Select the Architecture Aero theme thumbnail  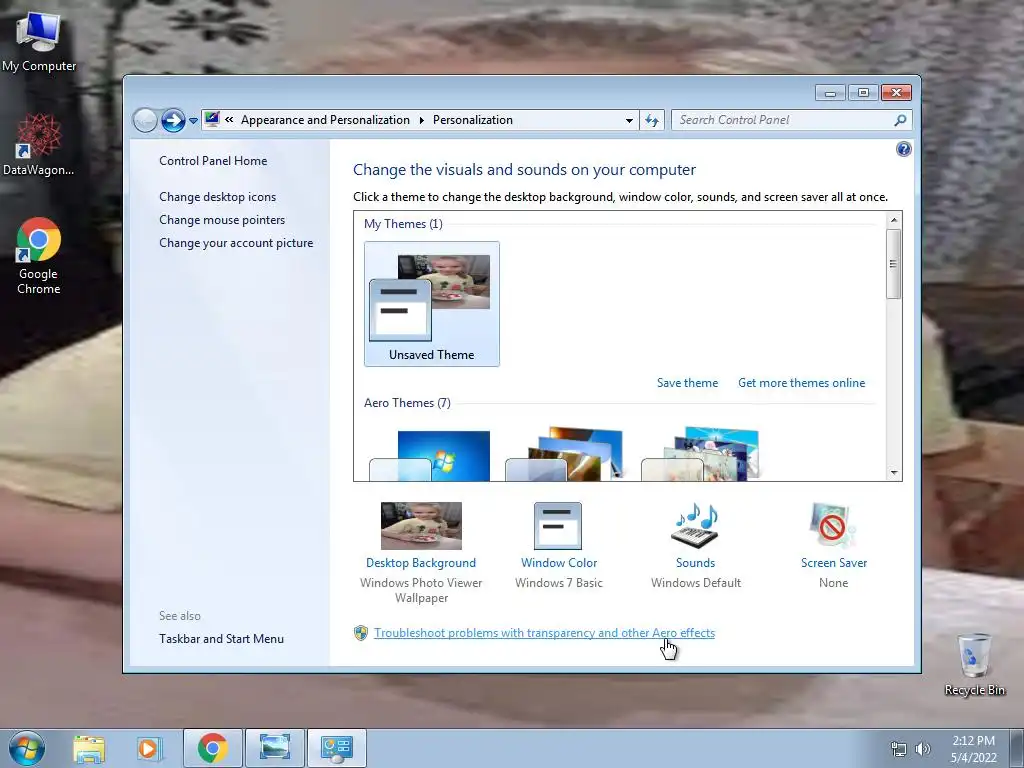tap(566, 454)
